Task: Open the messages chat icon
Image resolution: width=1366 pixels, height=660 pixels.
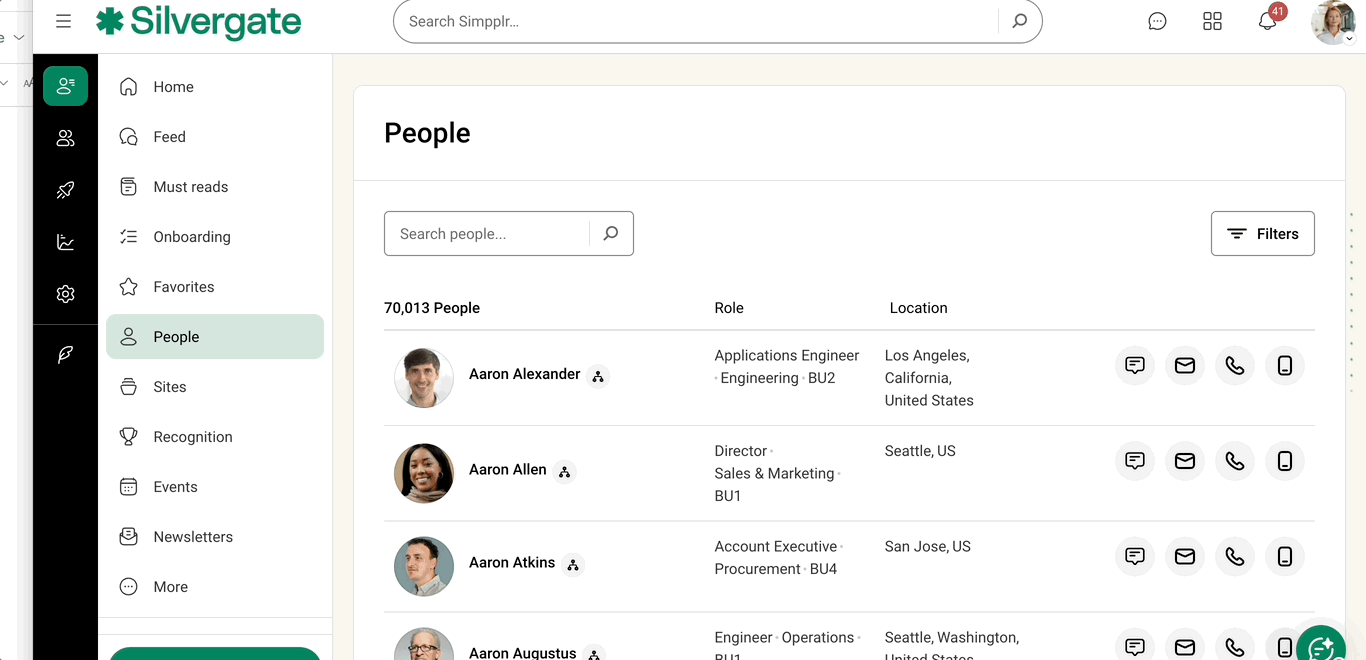Action: pos(1157,20)
